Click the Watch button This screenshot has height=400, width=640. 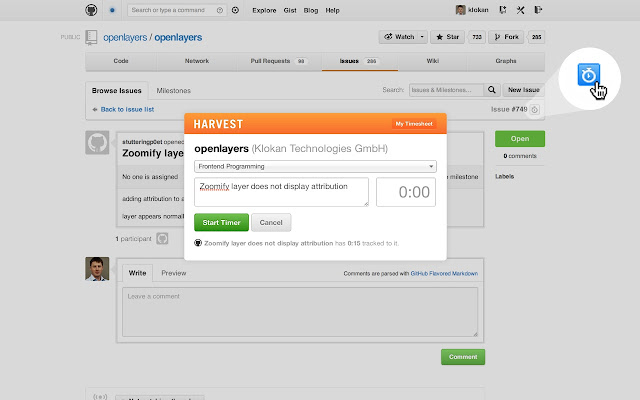click(399, 37)
